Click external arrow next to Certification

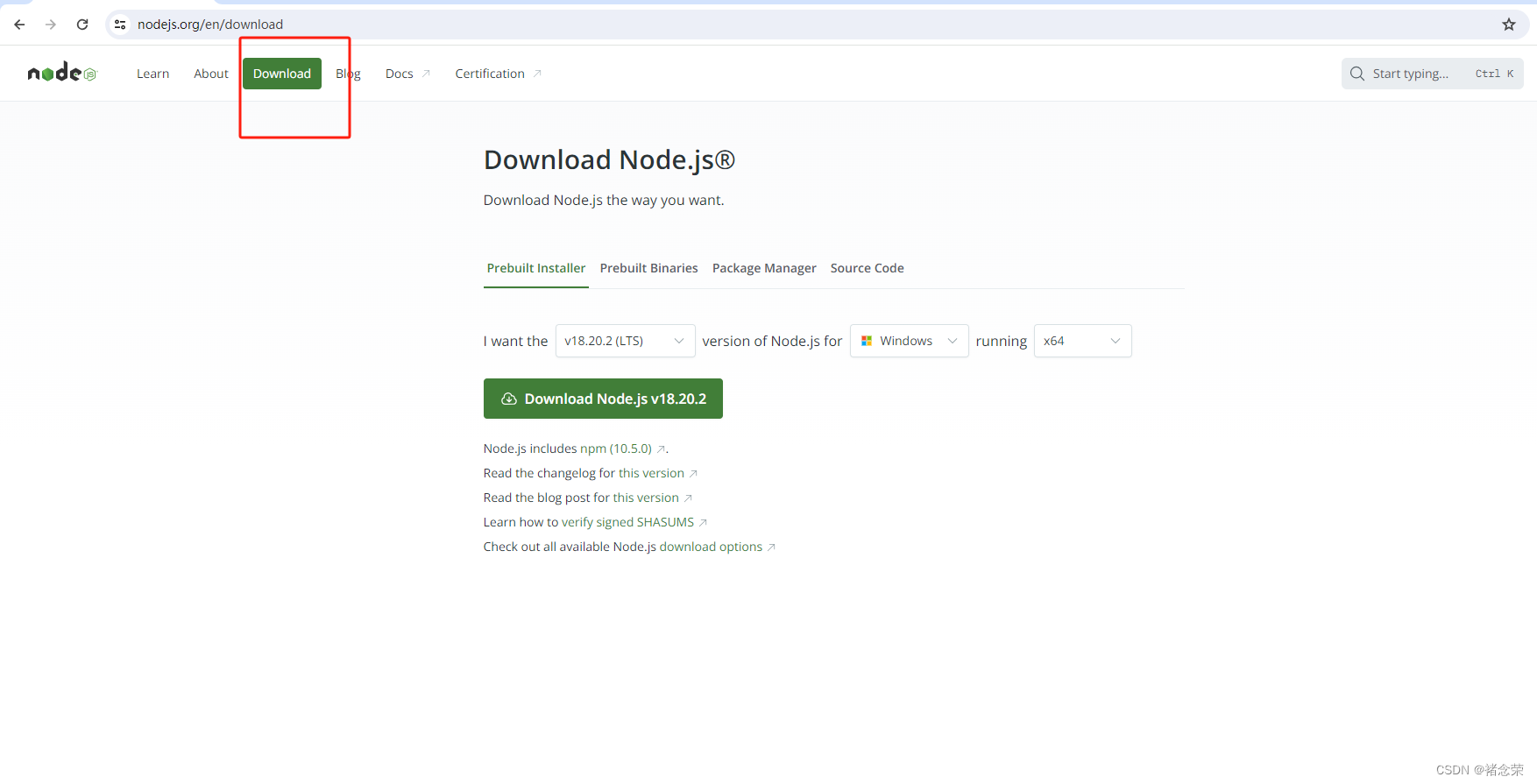coord(537,74)
